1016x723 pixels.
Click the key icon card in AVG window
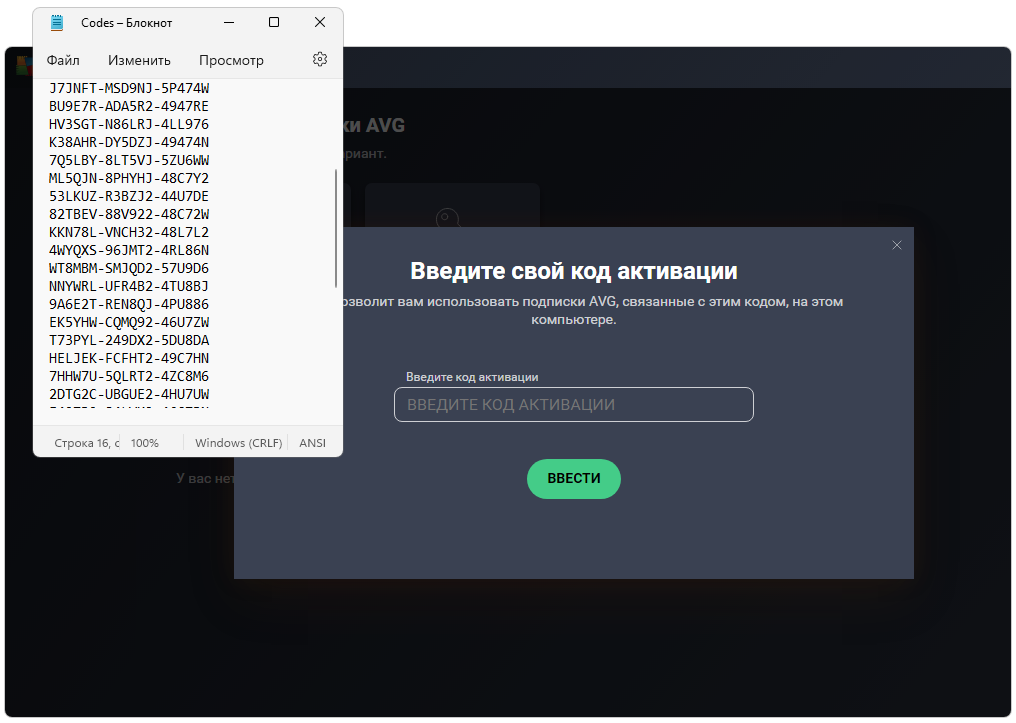click(x=452, y=205)
